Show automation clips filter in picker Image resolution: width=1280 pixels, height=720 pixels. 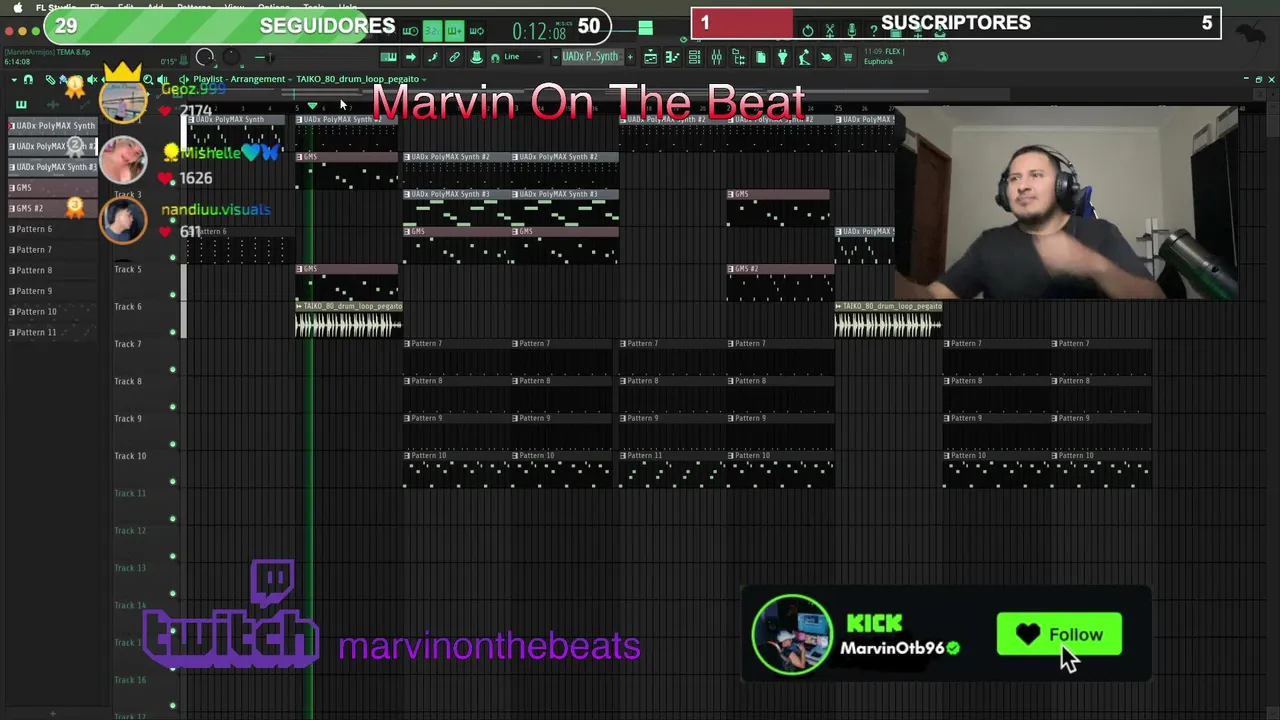tap(84, 104)
